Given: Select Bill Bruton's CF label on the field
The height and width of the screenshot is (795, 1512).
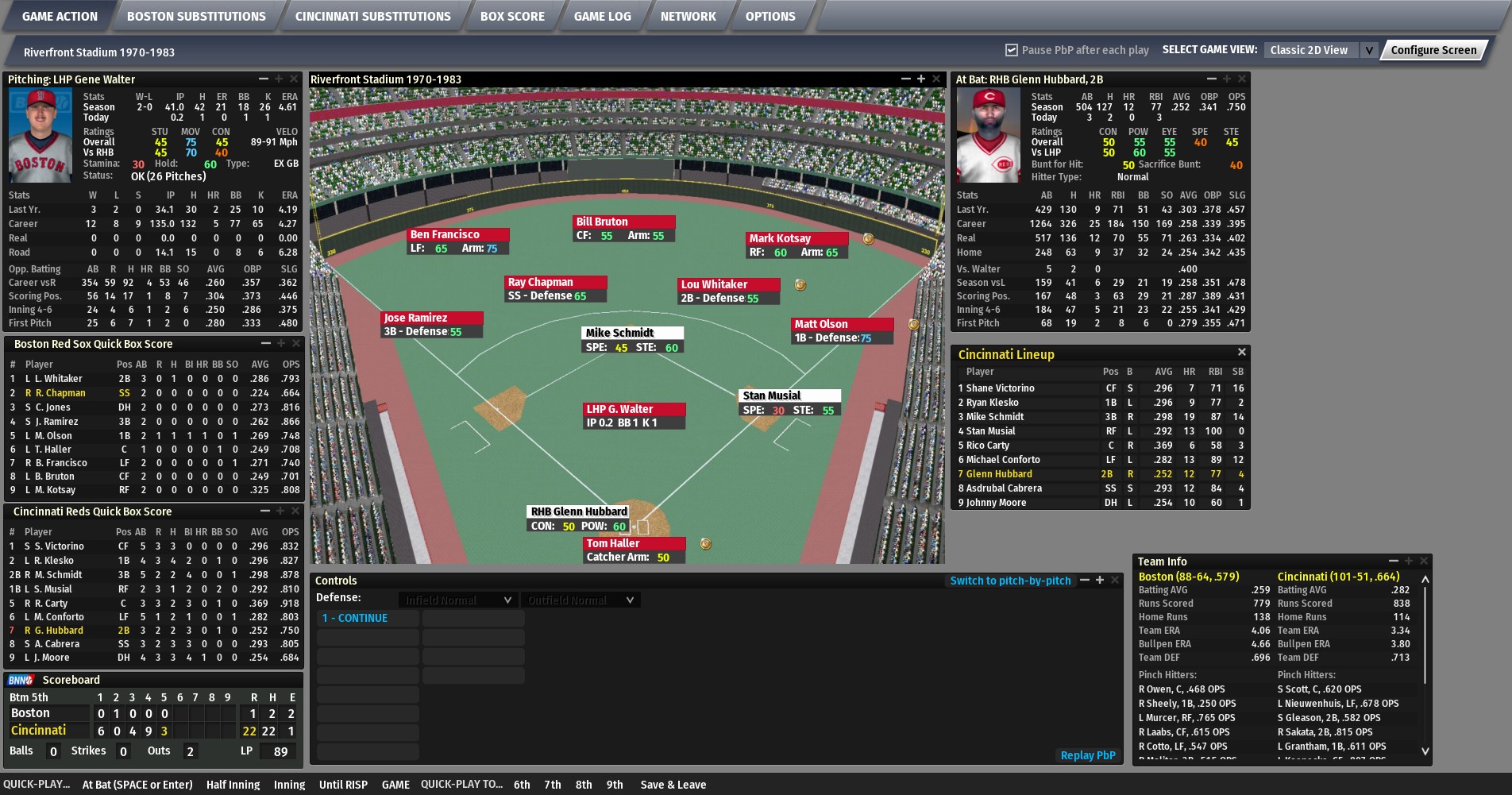Looking at the screenshot, I should pyautogui.click(x=624, y=229).
